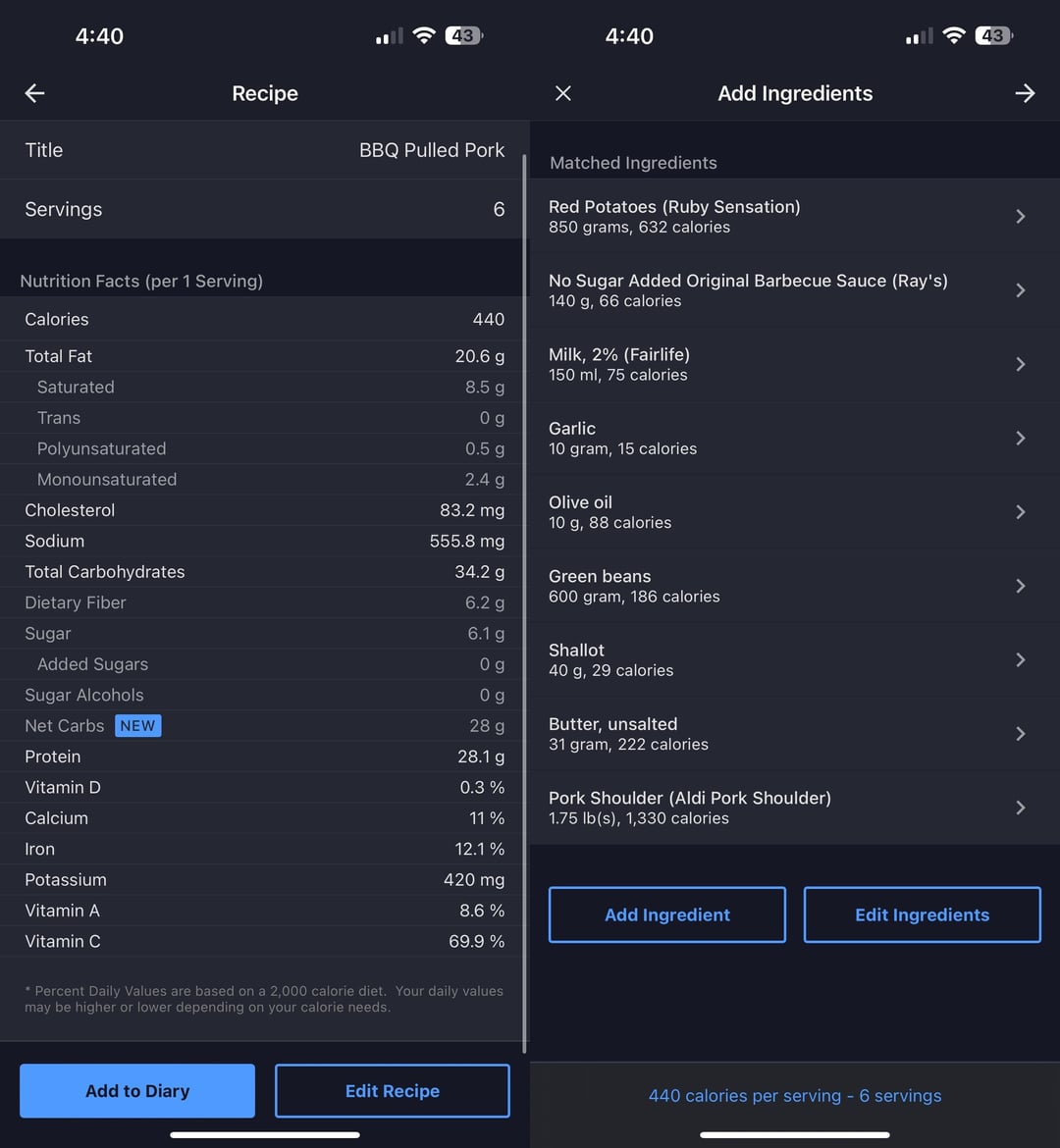This screenshot has height=1148, width=1060.
Task: Tap the forward arrow on Add Ingredients
Action: (x=1025, y=93)
